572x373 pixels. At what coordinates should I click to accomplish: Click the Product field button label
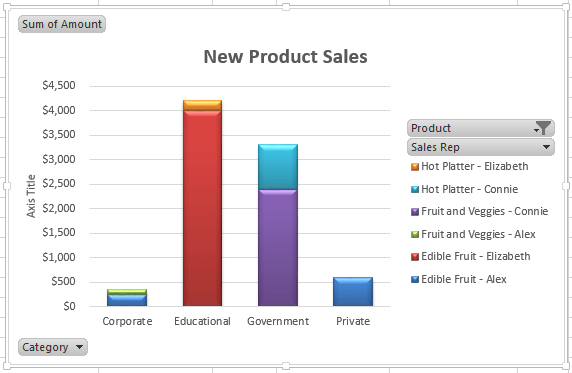click(431, 128)
